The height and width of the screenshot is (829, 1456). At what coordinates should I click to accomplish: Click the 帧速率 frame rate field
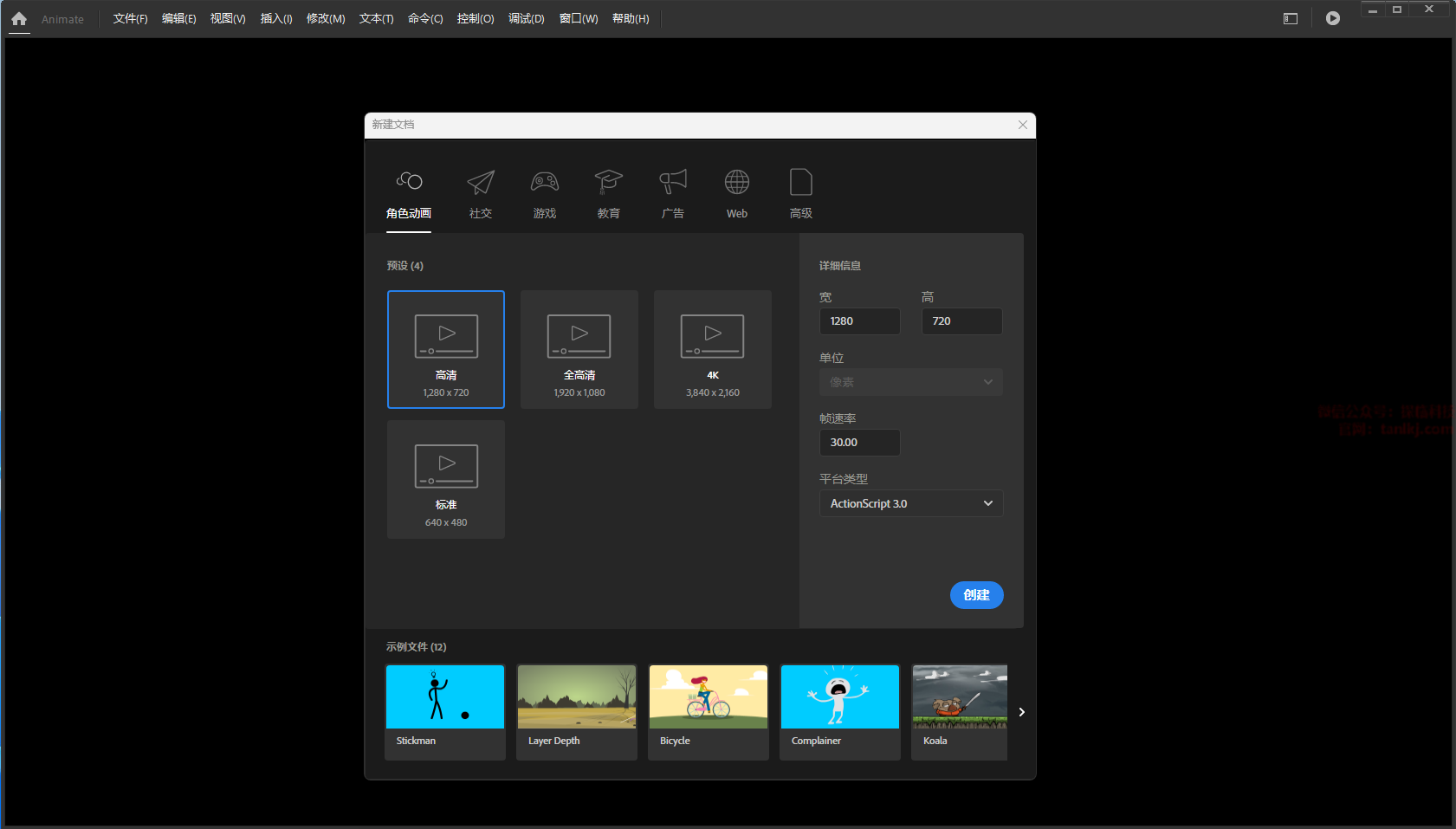click(859, 443)
